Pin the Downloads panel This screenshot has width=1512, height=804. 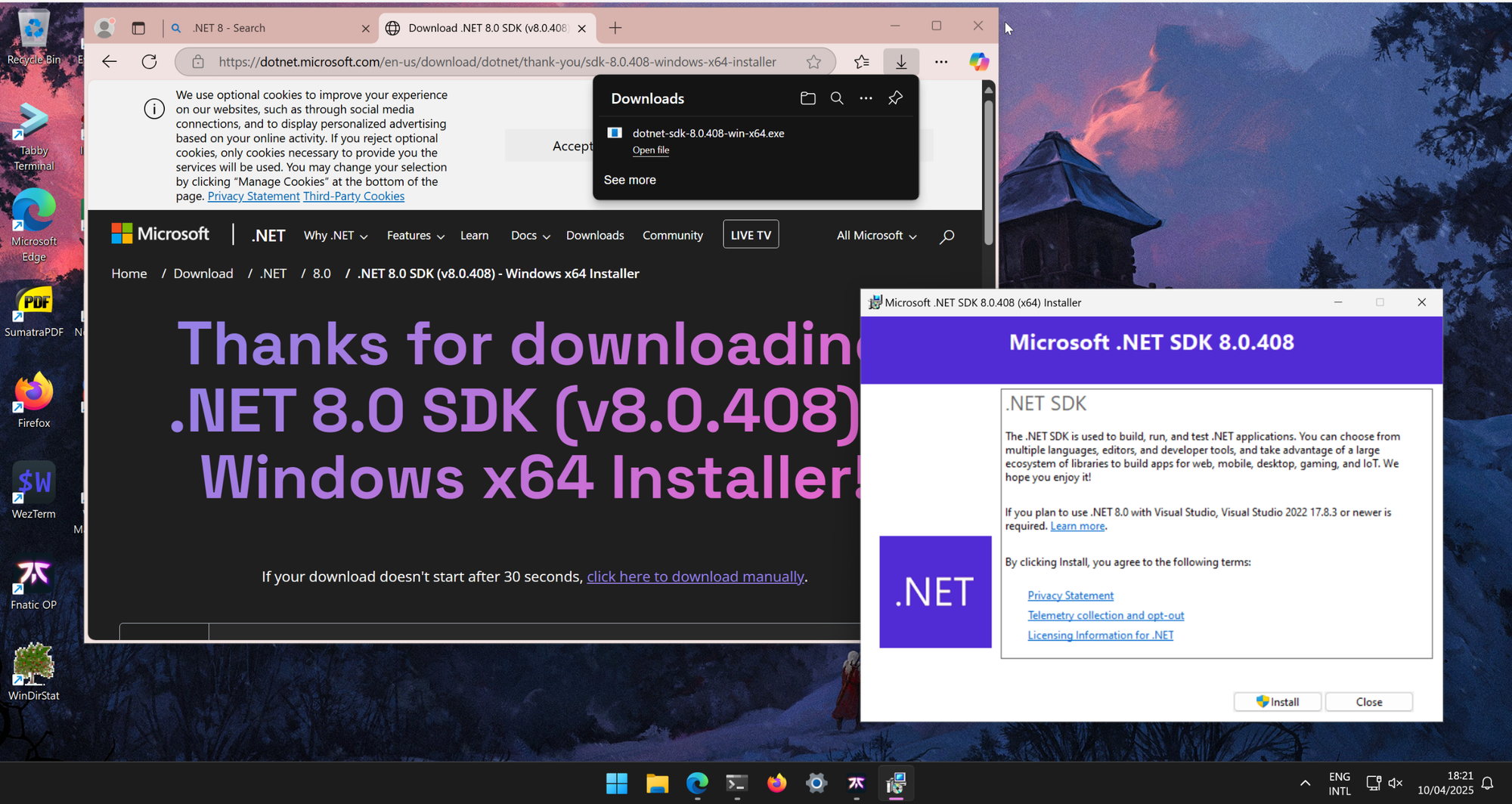point(895,98)
